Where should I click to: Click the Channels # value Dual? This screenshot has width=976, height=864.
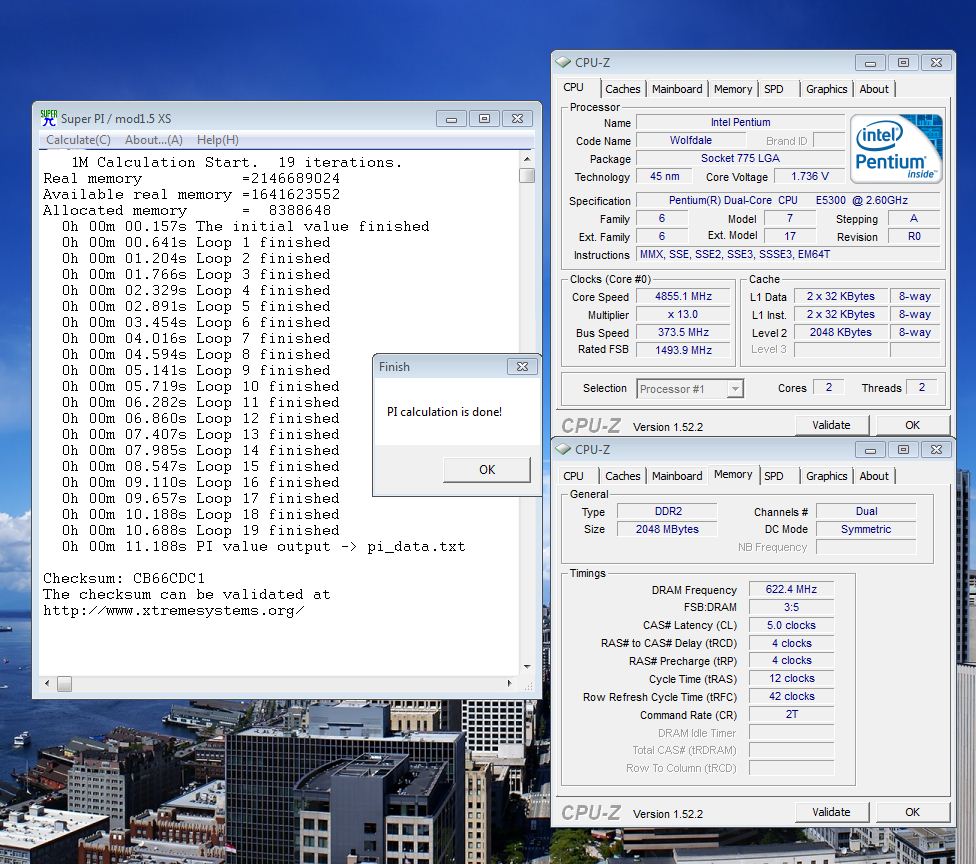[x=866, y=511]
